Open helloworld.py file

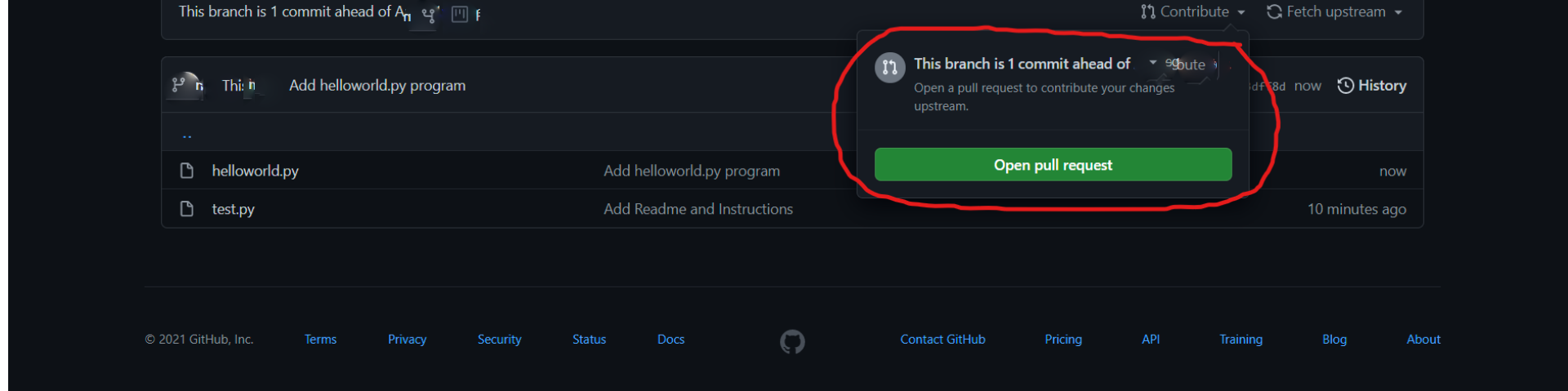255,171
